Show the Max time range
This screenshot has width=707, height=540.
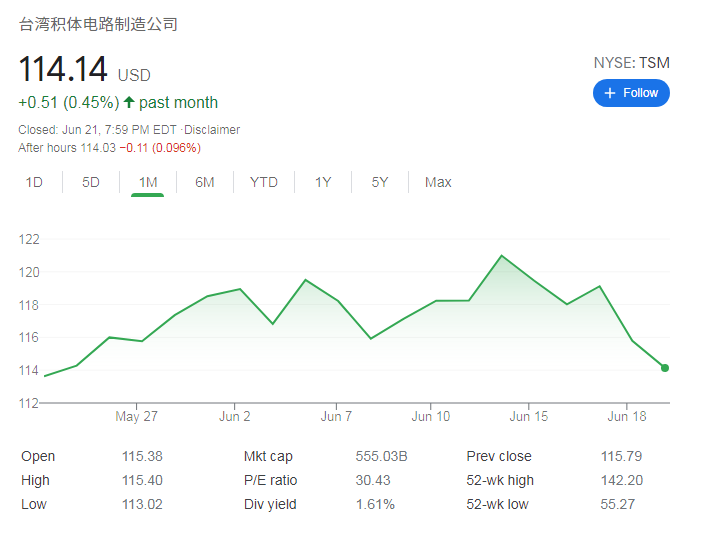pos(438,182)
